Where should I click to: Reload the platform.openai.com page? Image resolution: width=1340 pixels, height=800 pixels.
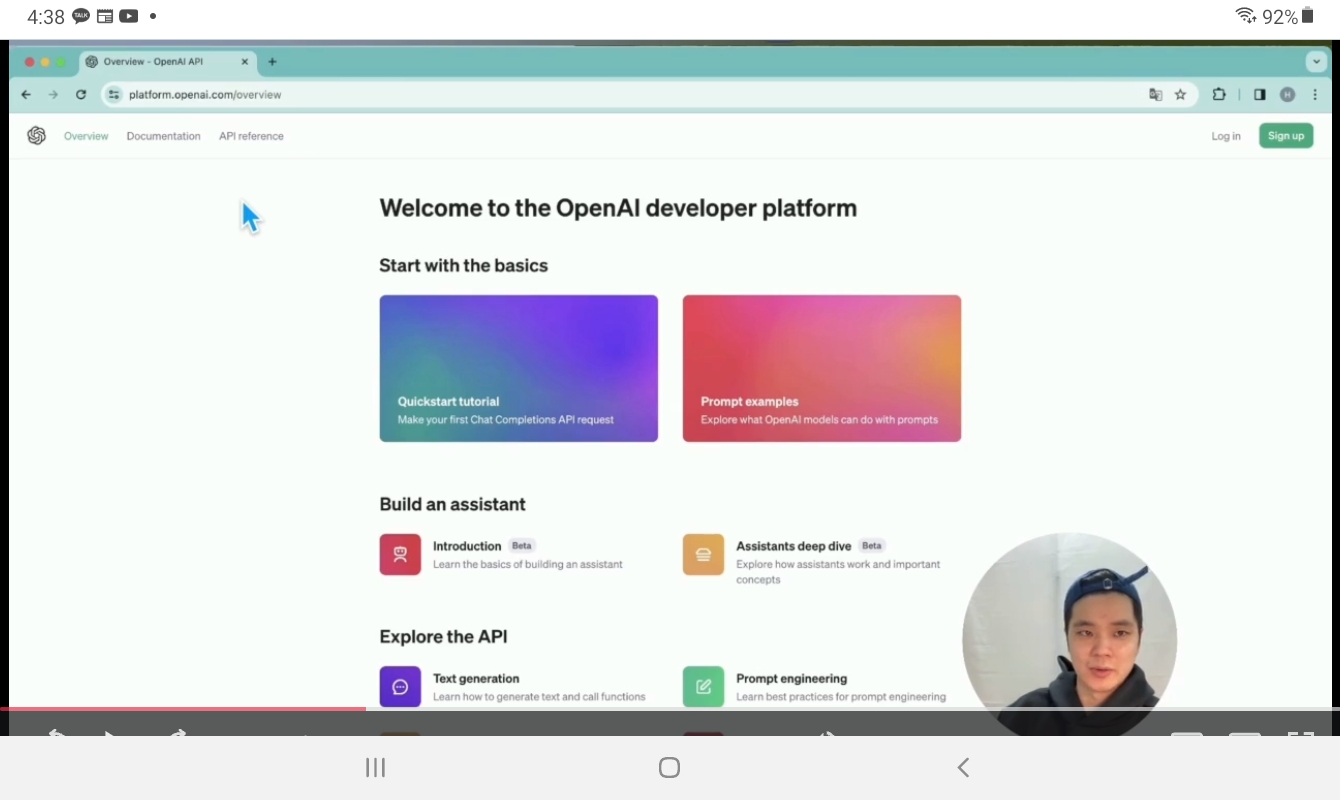(x=81, y=95)
